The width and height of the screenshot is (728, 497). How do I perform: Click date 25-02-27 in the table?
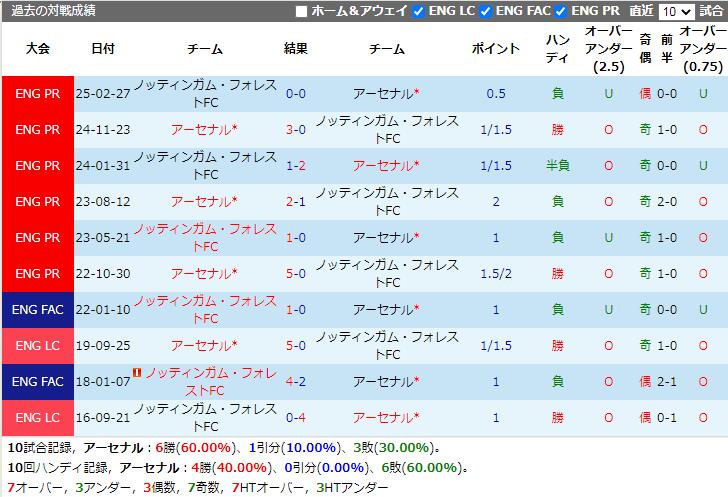[103, 94]
